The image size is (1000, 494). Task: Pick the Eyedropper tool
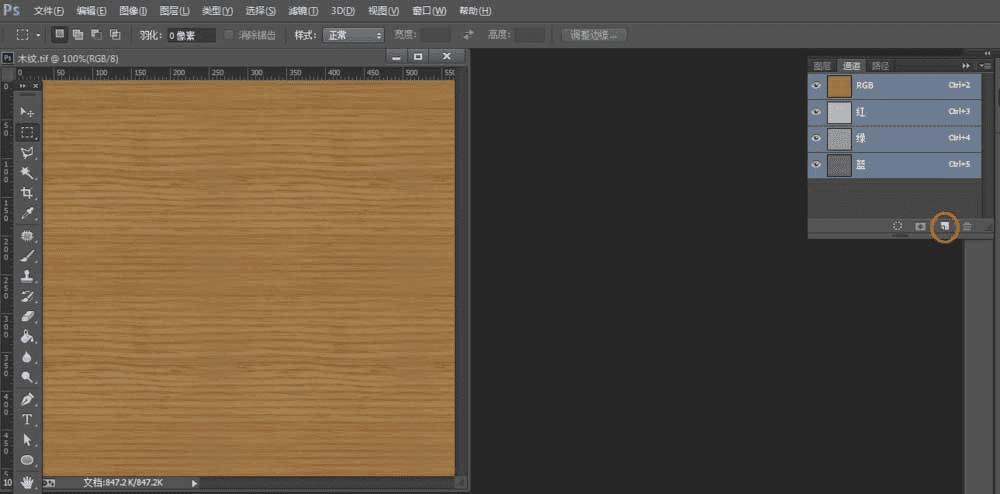[28, 213]
